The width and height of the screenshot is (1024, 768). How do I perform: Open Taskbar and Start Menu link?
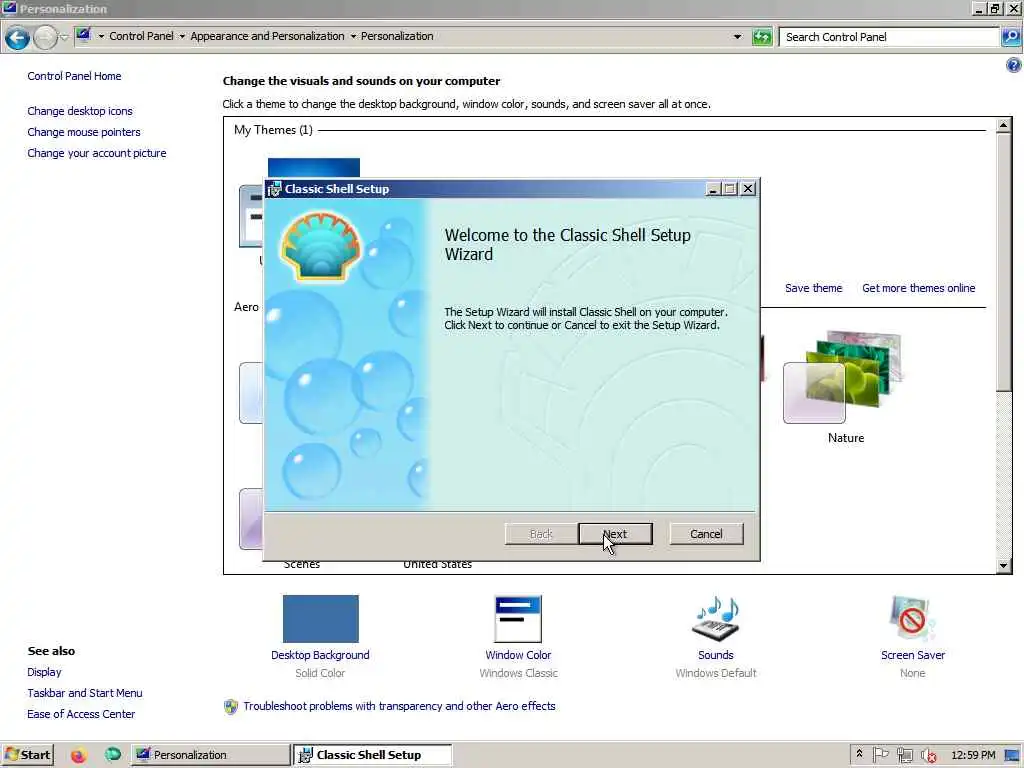pyautogui.click(x=85, y=693)
